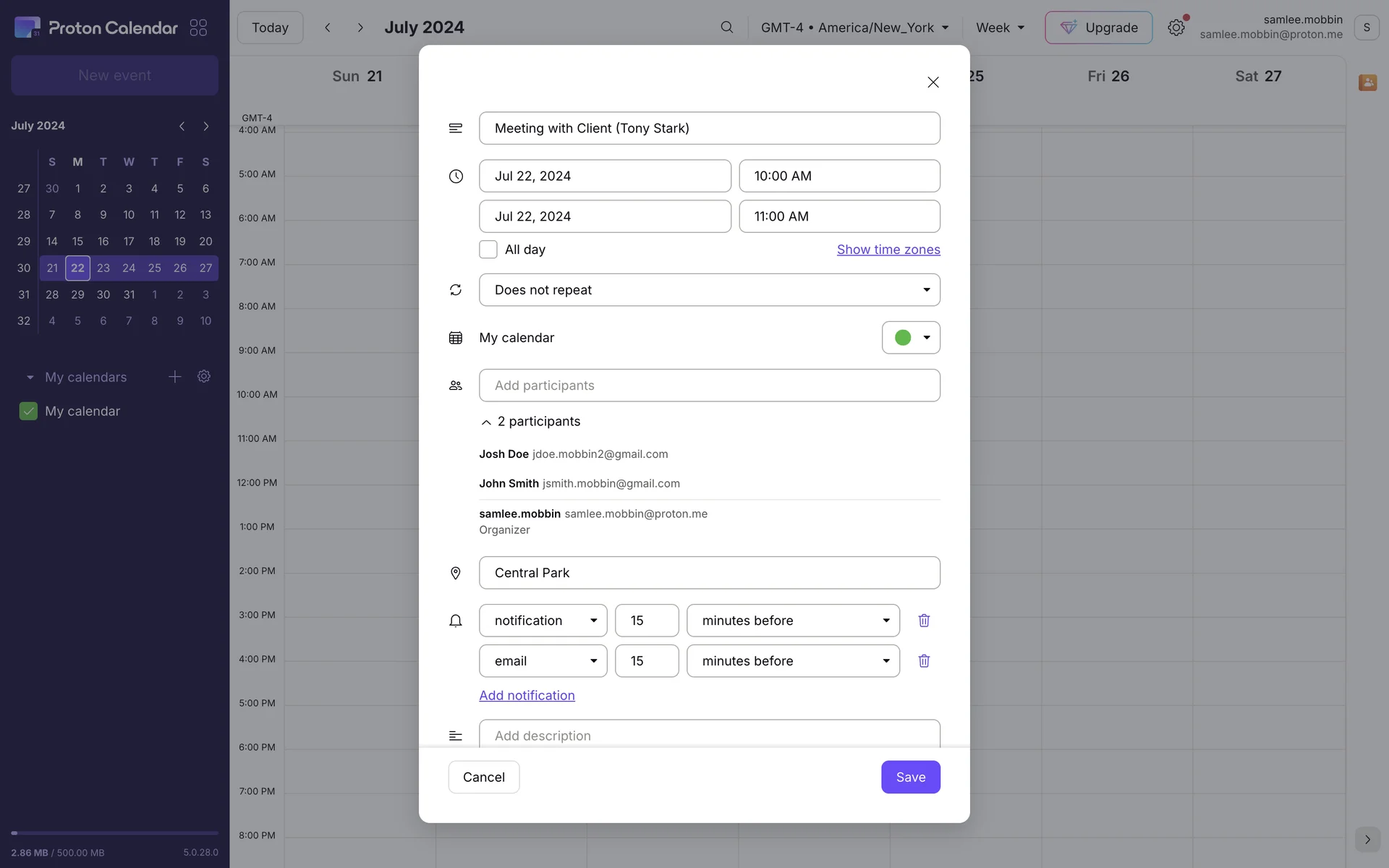Delete the email reminder with trash icon

924,660
